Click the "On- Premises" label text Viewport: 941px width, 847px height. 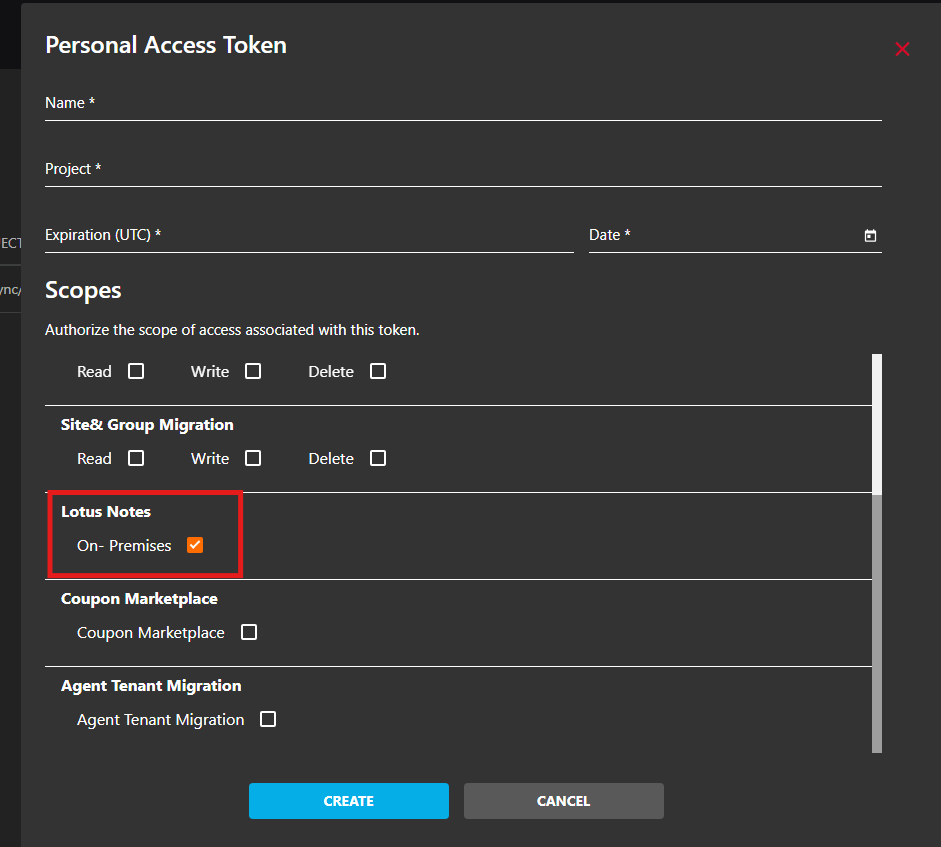coord(124,546)
